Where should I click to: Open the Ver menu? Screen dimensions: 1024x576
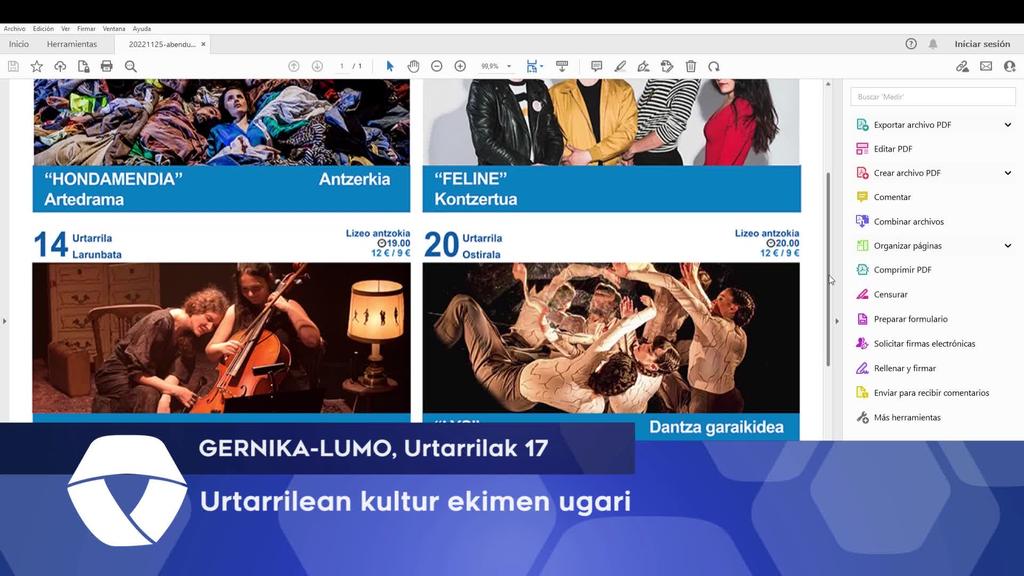[x=65, y=29]
